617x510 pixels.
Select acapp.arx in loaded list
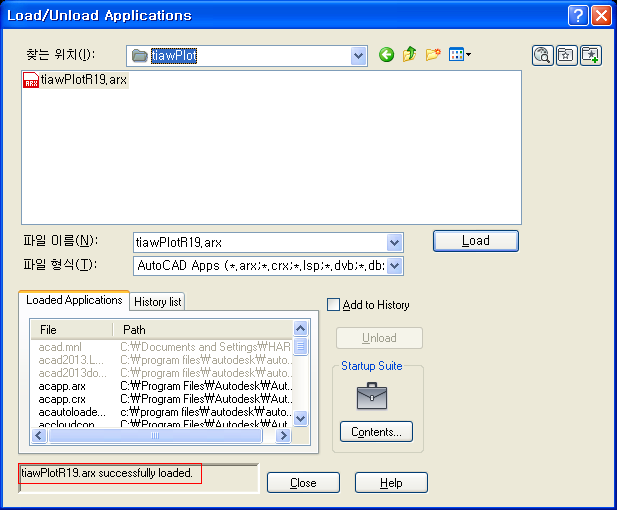pyautogui.click(x=62, y=386)
